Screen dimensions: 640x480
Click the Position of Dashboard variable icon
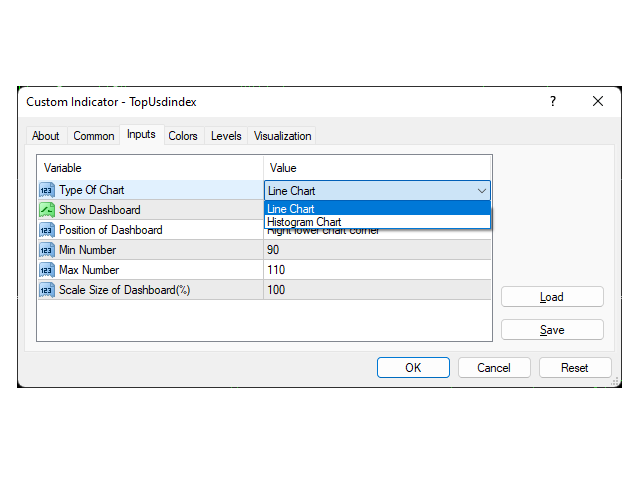coord(47,230)
